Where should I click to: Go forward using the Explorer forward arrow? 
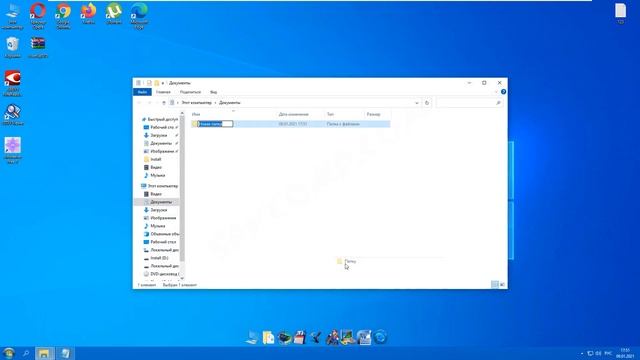click(149, 103)
